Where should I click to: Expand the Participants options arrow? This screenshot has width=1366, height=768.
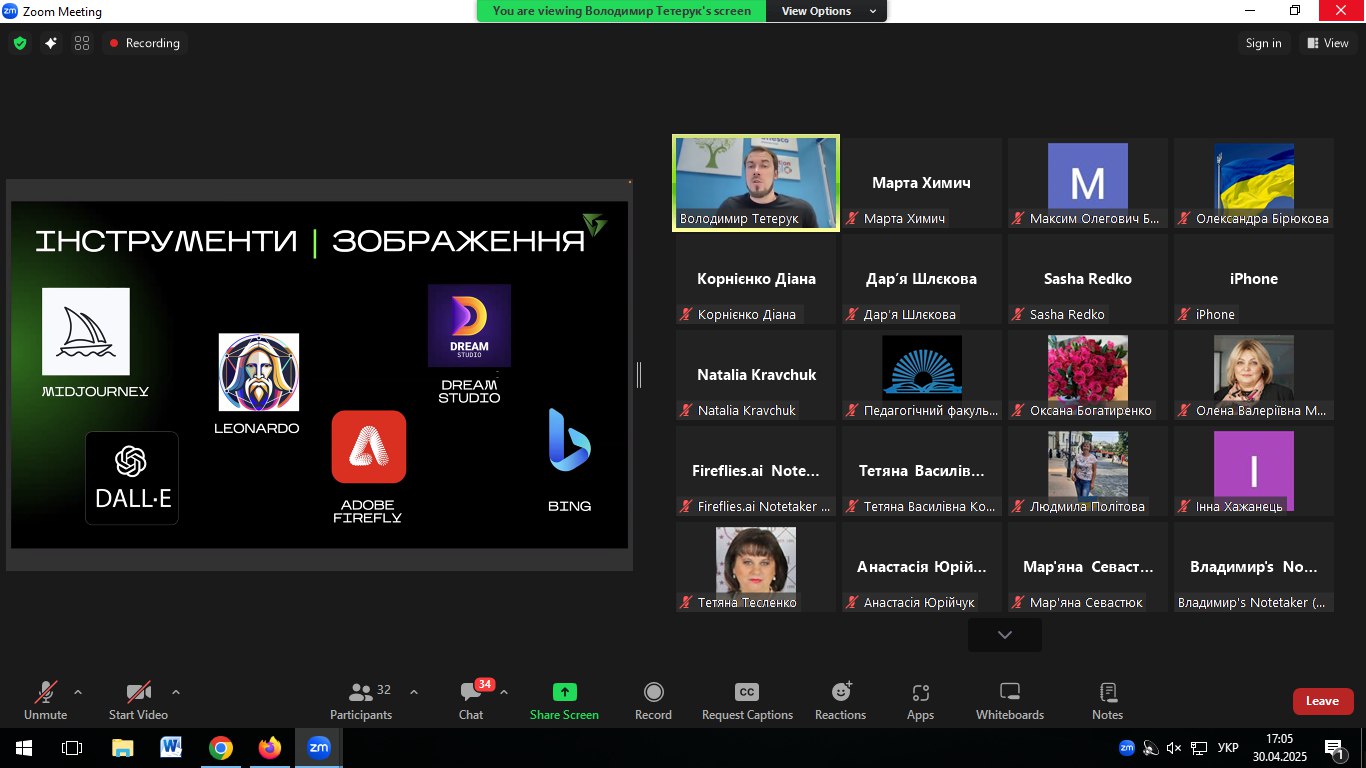click(x=414, y=692)
